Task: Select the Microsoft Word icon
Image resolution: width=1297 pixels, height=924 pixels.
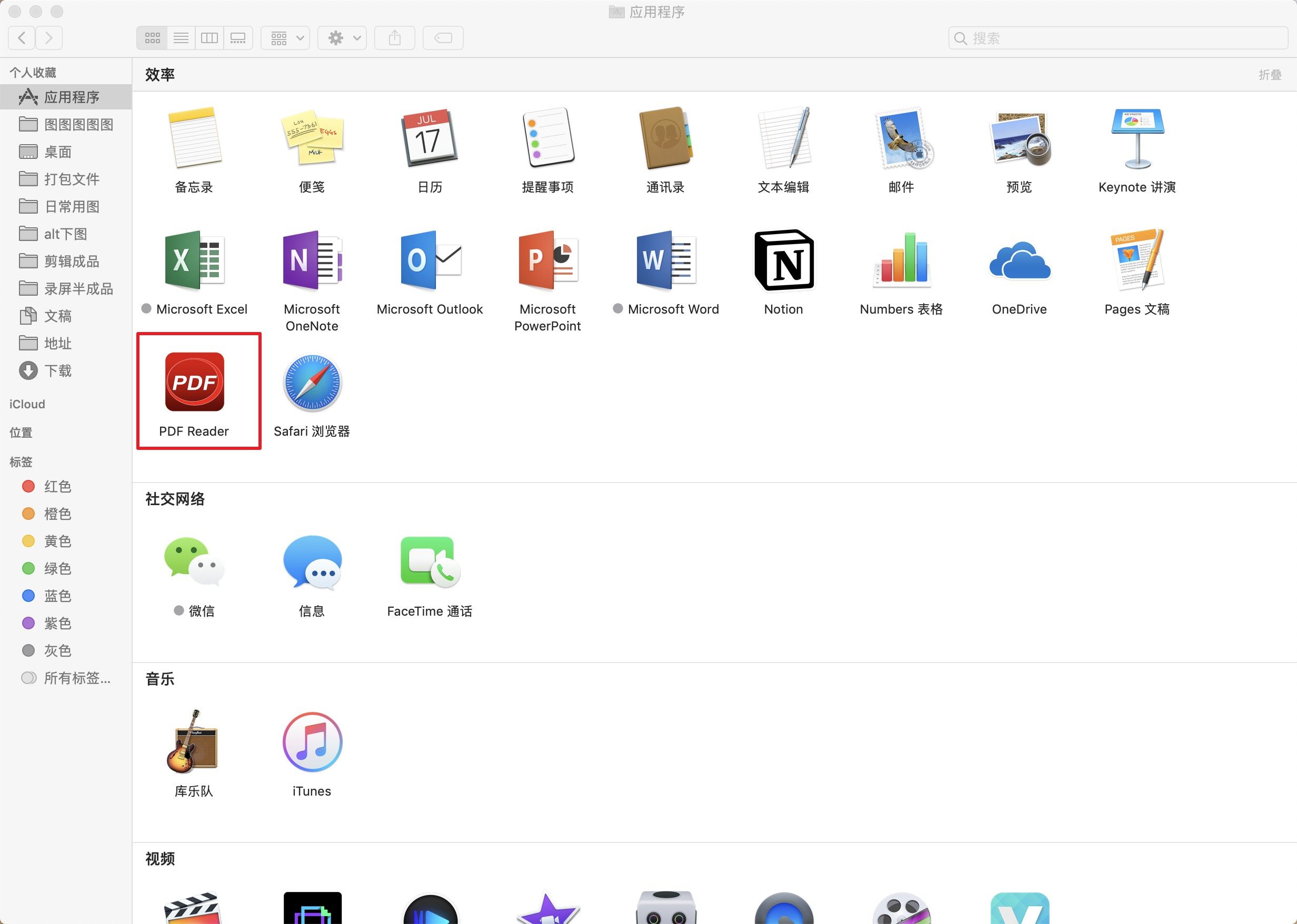Action: pyautogui.click(x=665, y=260)
